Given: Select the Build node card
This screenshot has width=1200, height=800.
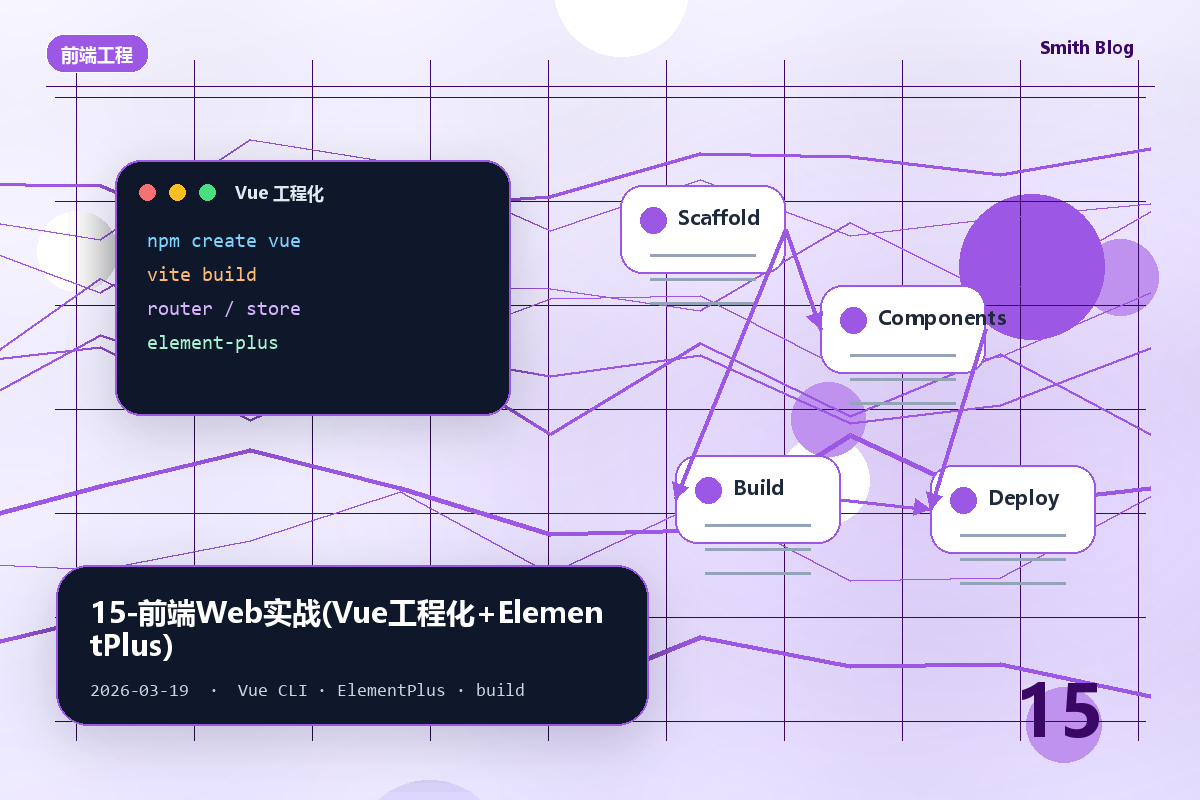Looking at the screenshot, I should 757,499.
